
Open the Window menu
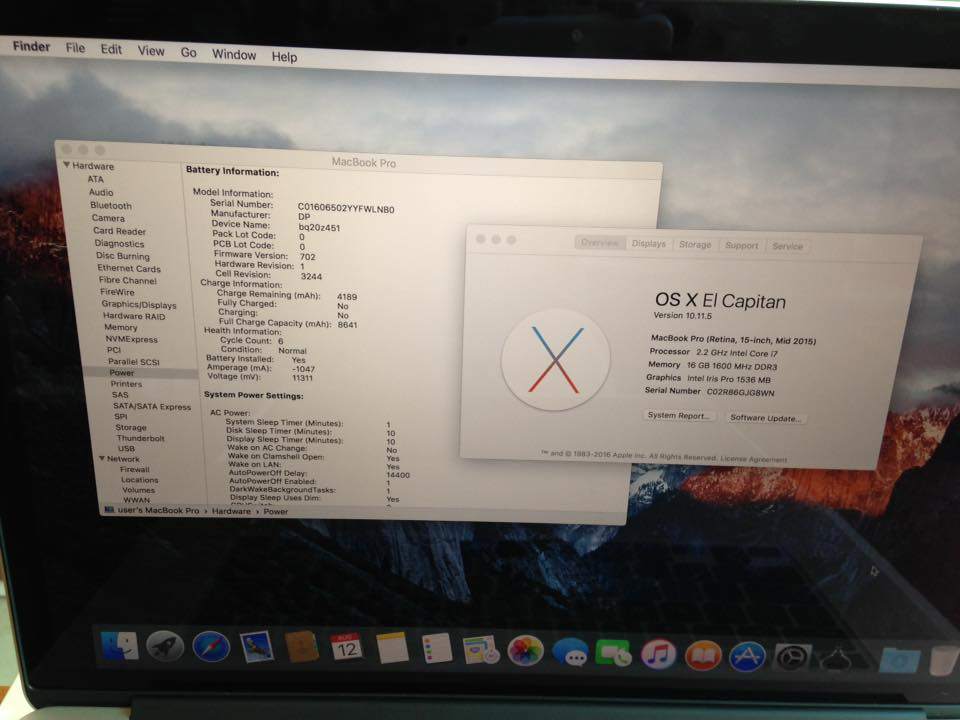[x=234, y=54]
